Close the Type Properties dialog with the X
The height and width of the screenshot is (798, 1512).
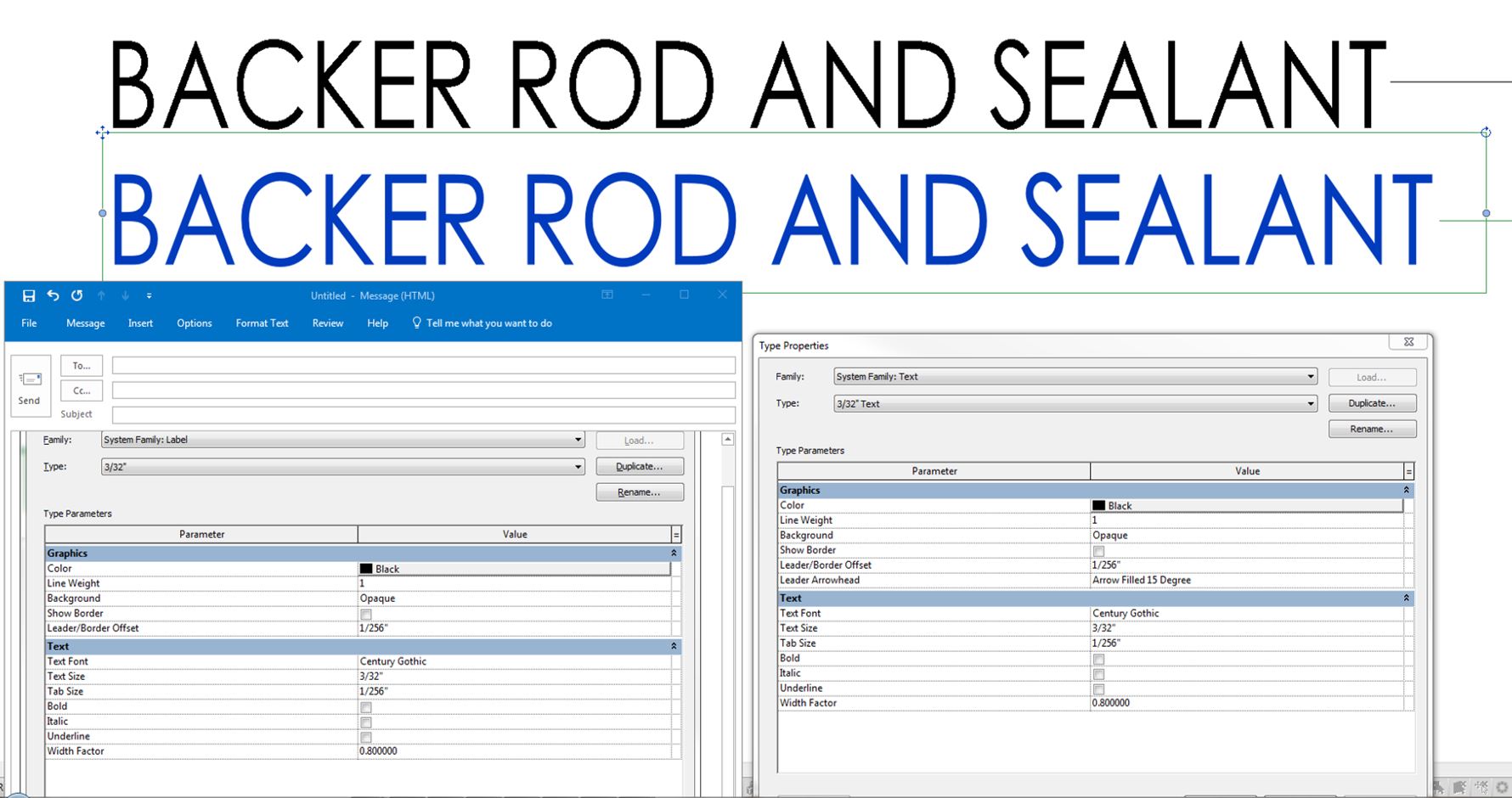point(1408,342)
